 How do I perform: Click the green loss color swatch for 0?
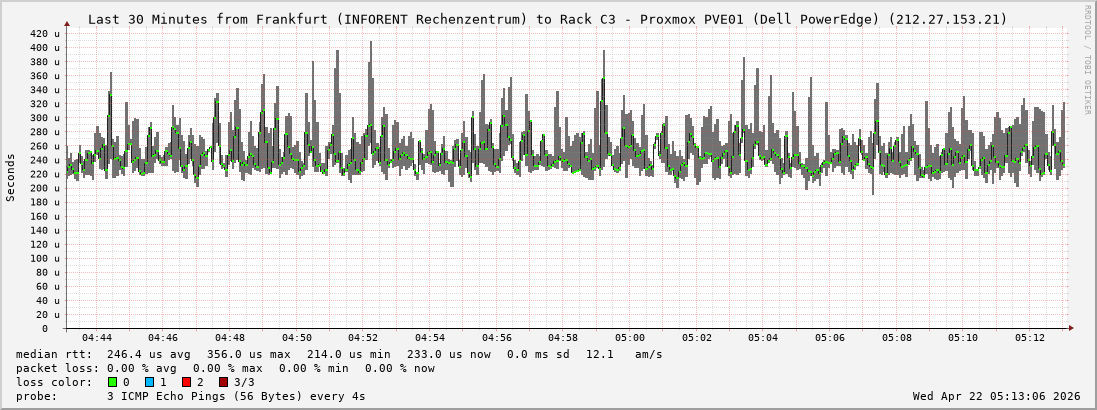[x=112, y=382]
